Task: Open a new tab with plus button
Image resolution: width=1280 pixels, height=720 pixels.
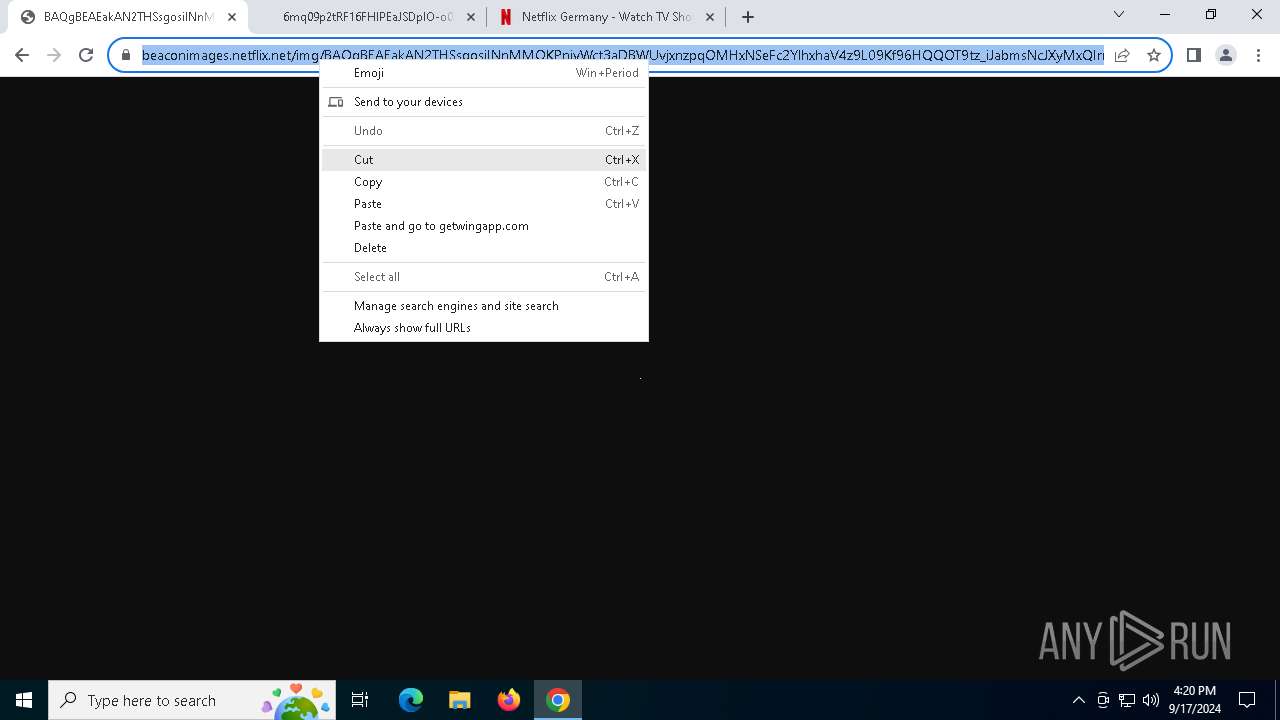Action: point(748,17)
